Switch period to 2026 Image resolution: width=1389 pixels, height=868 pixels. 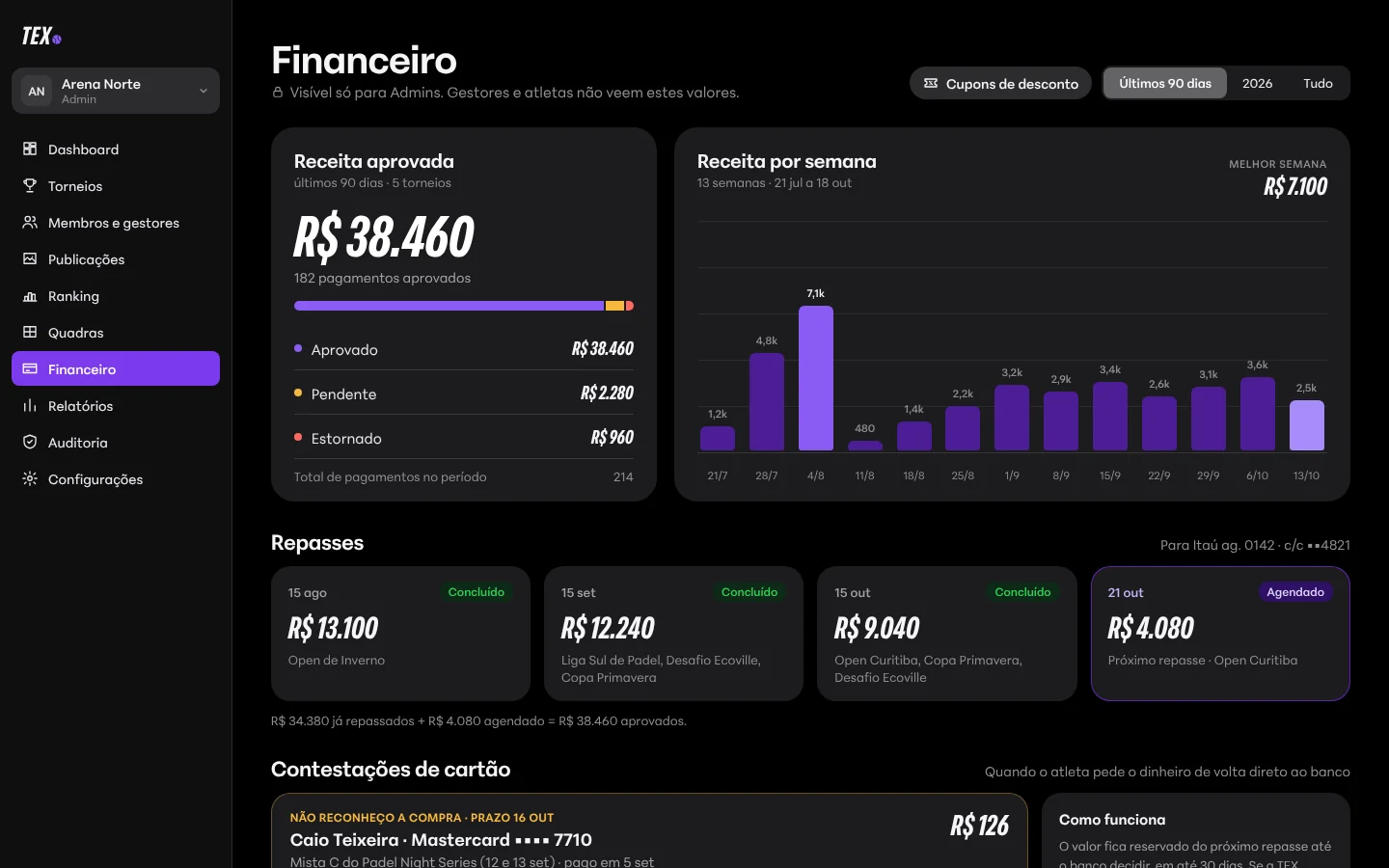pos(1257,84)
